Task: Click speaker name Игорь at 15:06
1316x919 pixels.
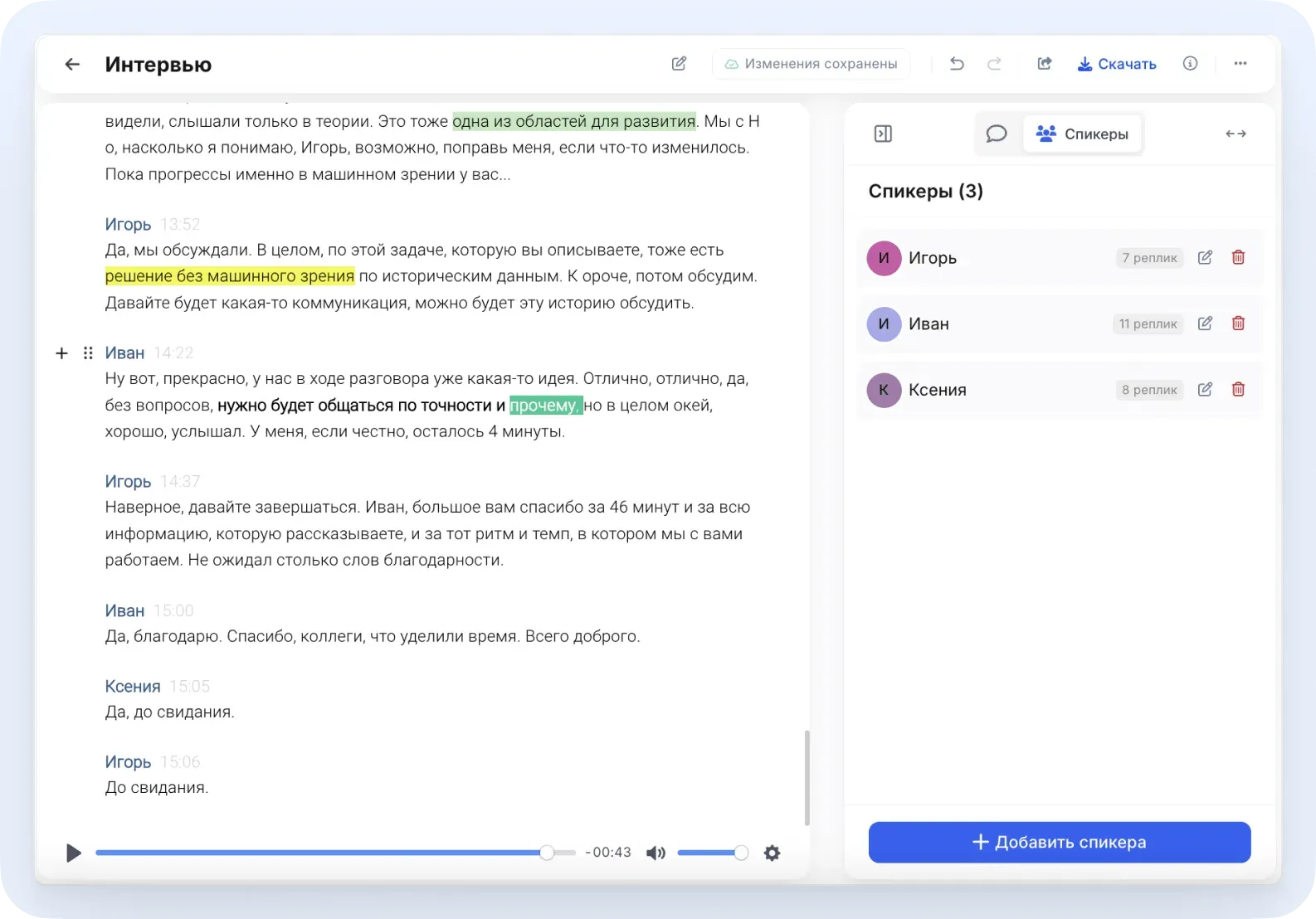Action: (128, 762)
